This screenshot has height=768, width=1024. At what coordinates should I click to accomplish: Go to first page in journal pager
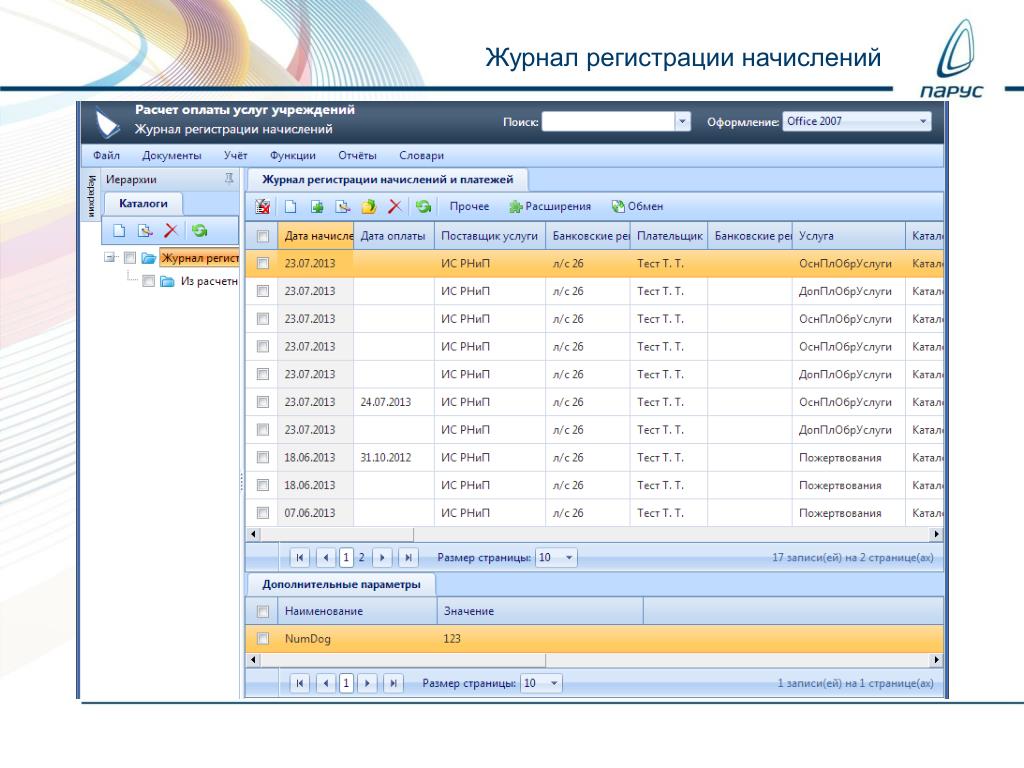tap(300, 557)
